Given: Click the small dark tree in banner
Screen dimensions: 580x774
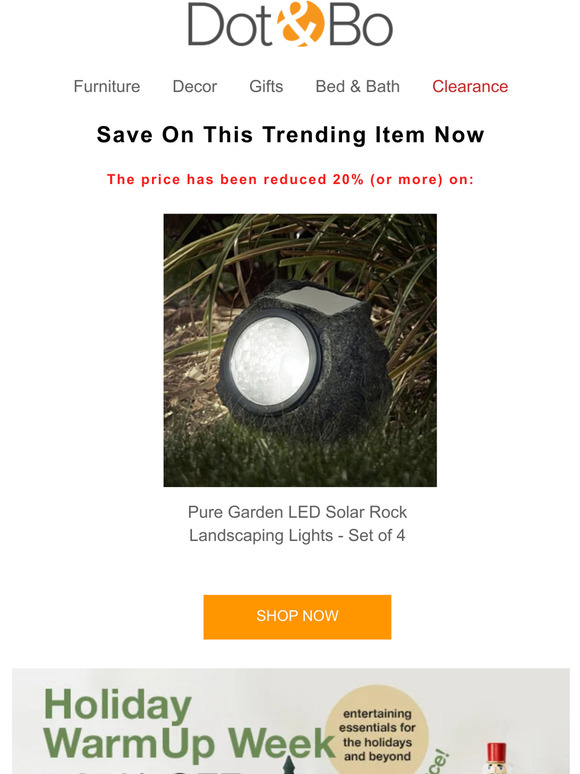Looking at the screenshot, I should click(x=290, y=764).
